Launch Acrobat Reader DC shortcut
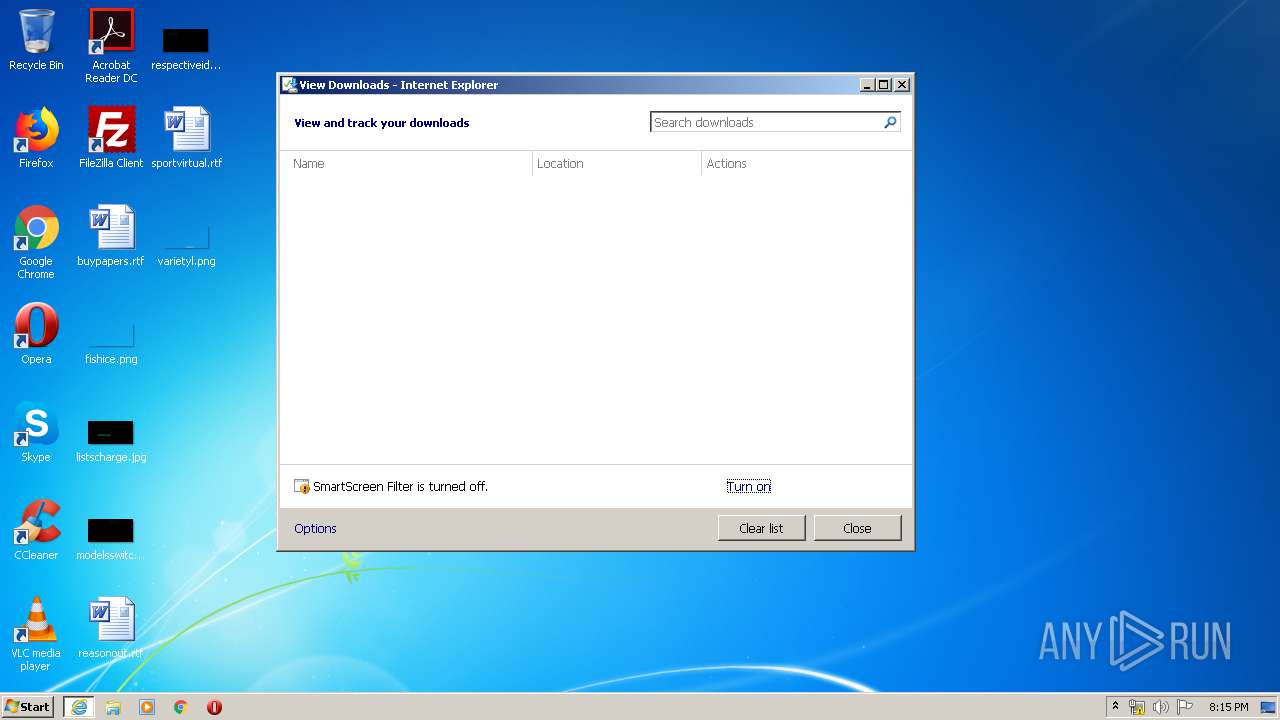The image size is (1280, 720). (111, 45)
